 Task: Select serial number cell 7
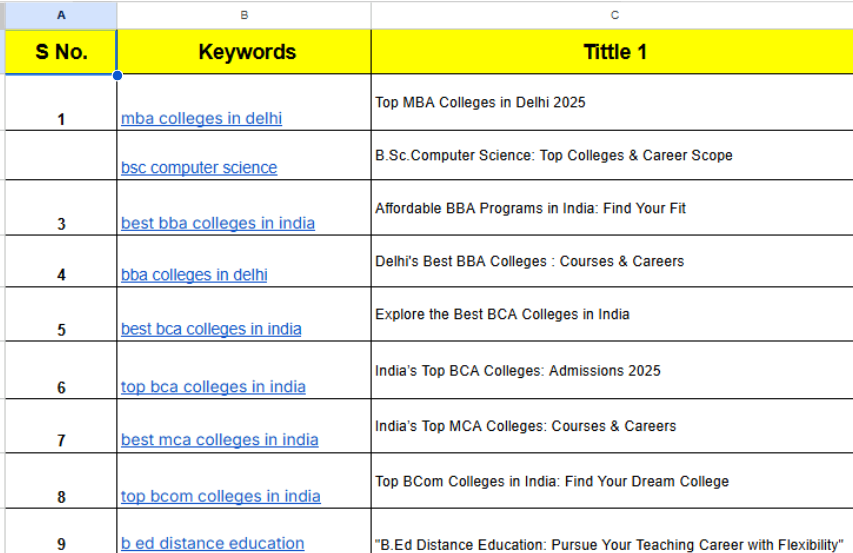[61, 426]
